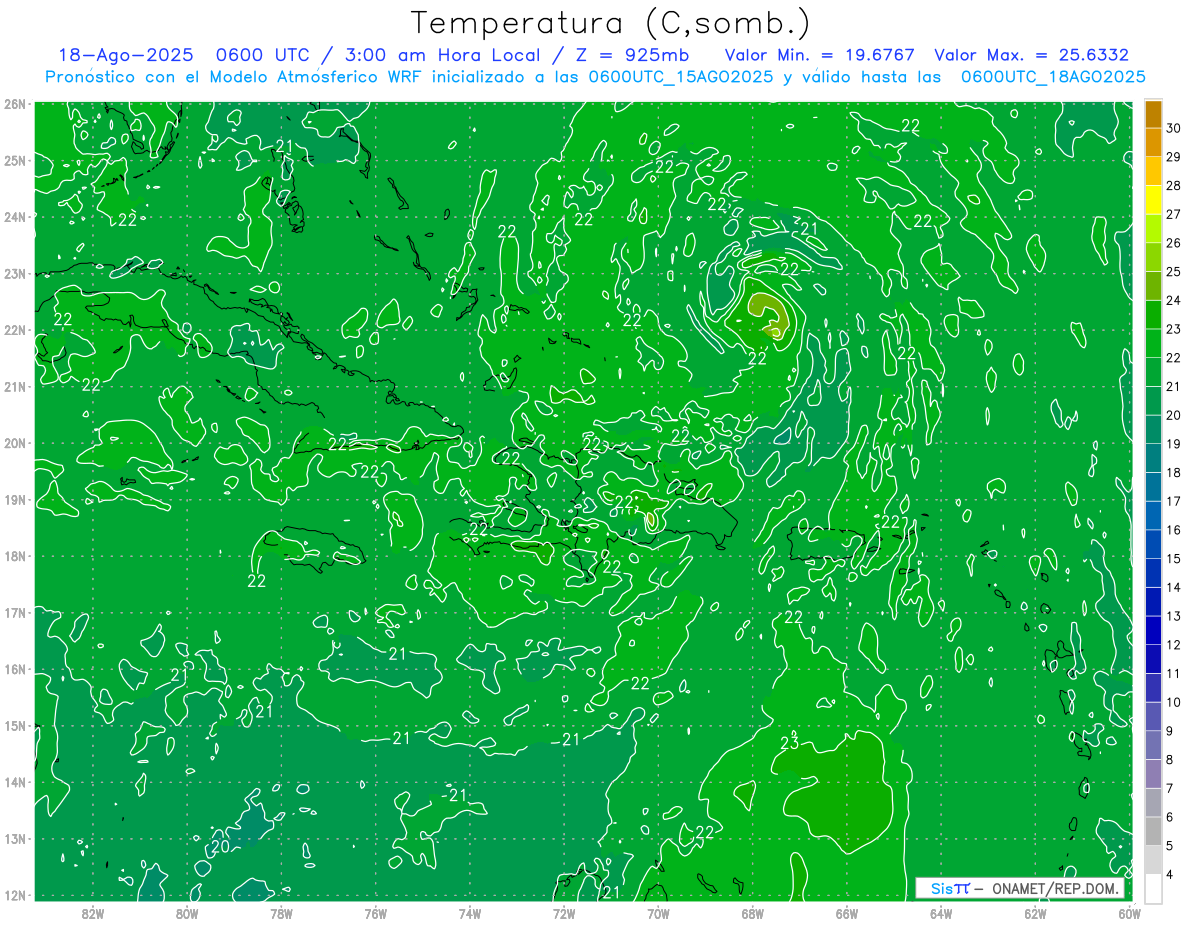Click the 78W longitude axis label
Image resolution: width=1200 pixels, height=927 pixels.
pos(281,913)
